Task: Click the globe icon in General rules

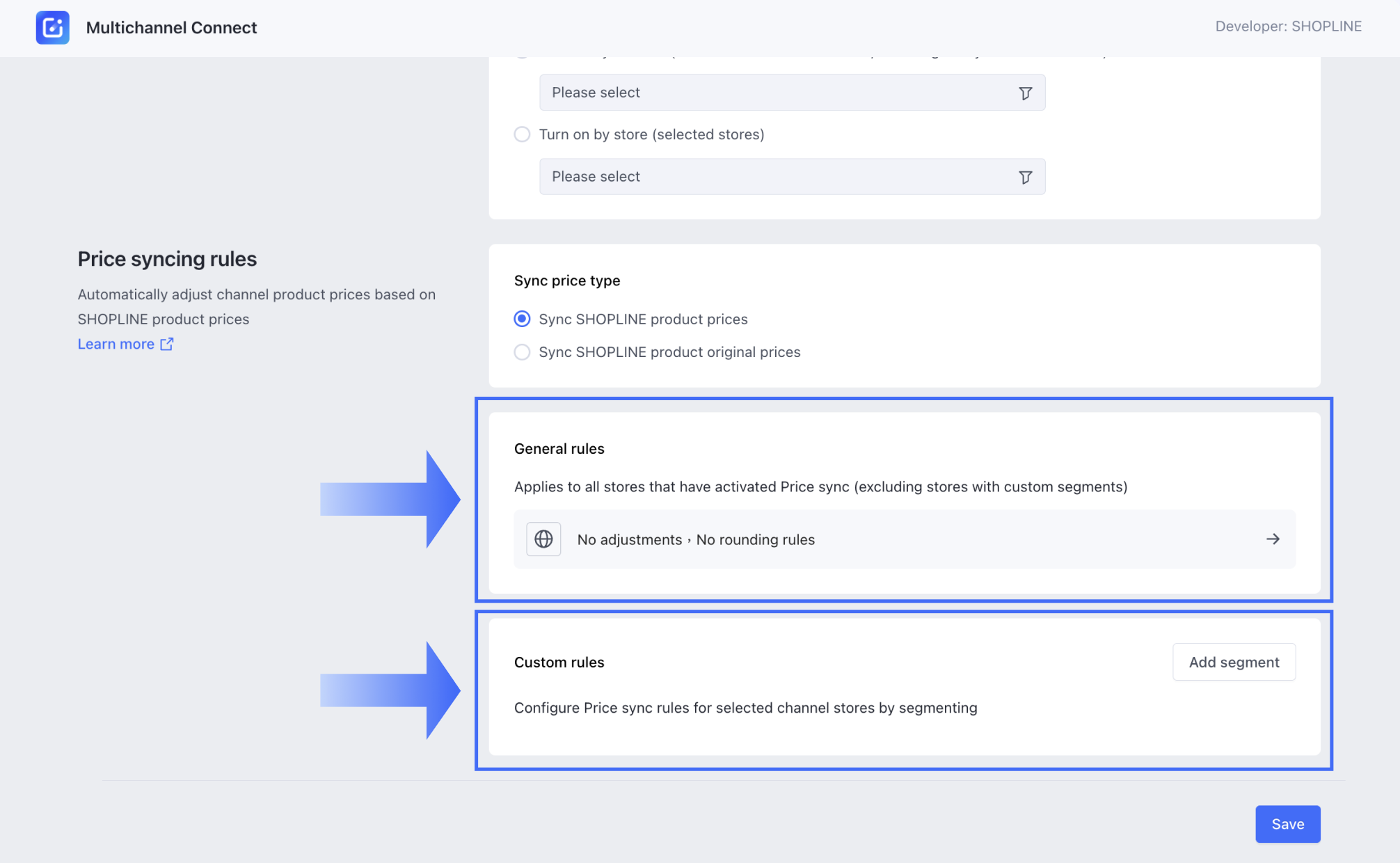Action: [x=543, y=539]
